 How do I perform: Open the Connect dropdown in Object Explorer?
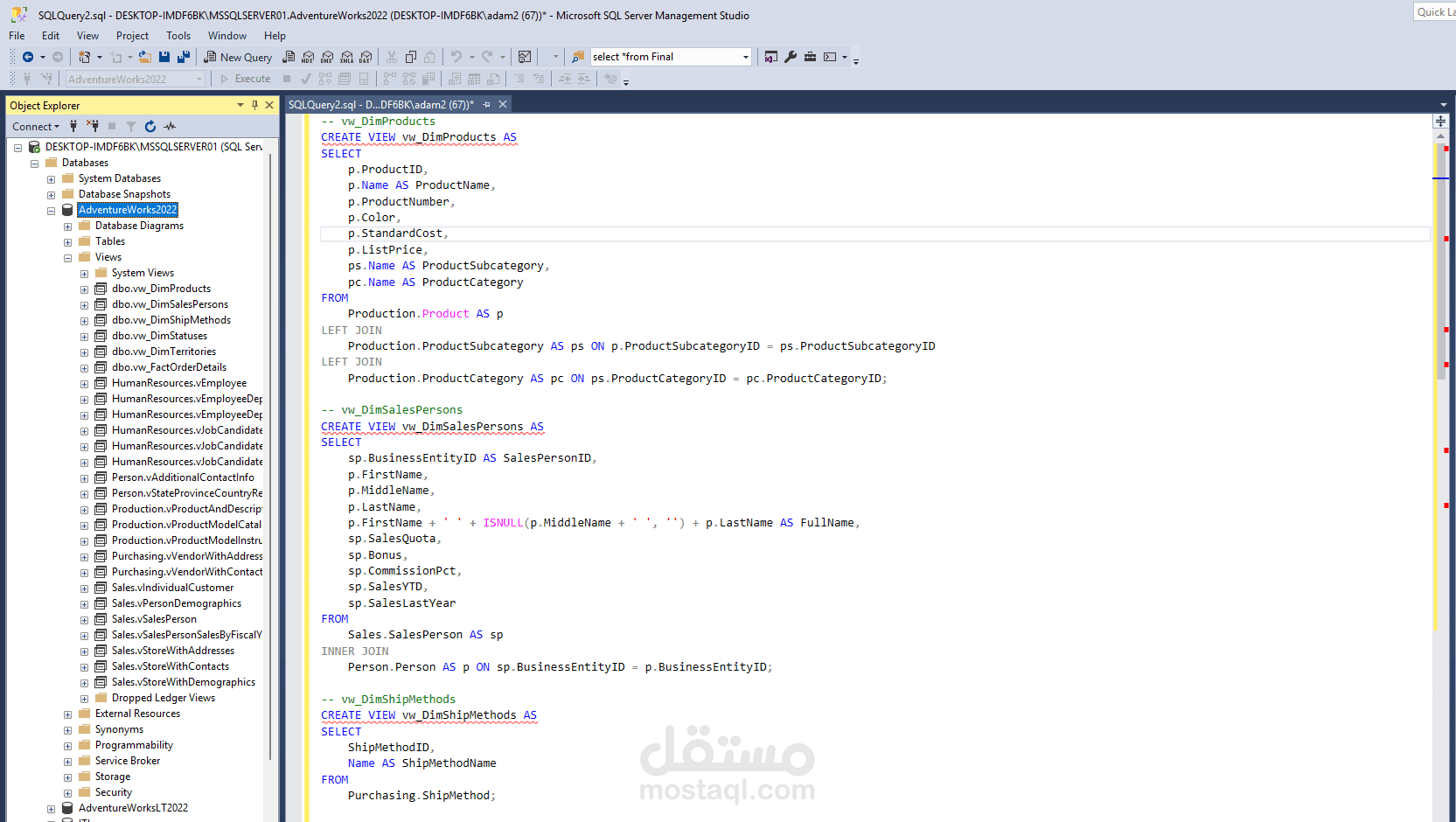[36, 126]
